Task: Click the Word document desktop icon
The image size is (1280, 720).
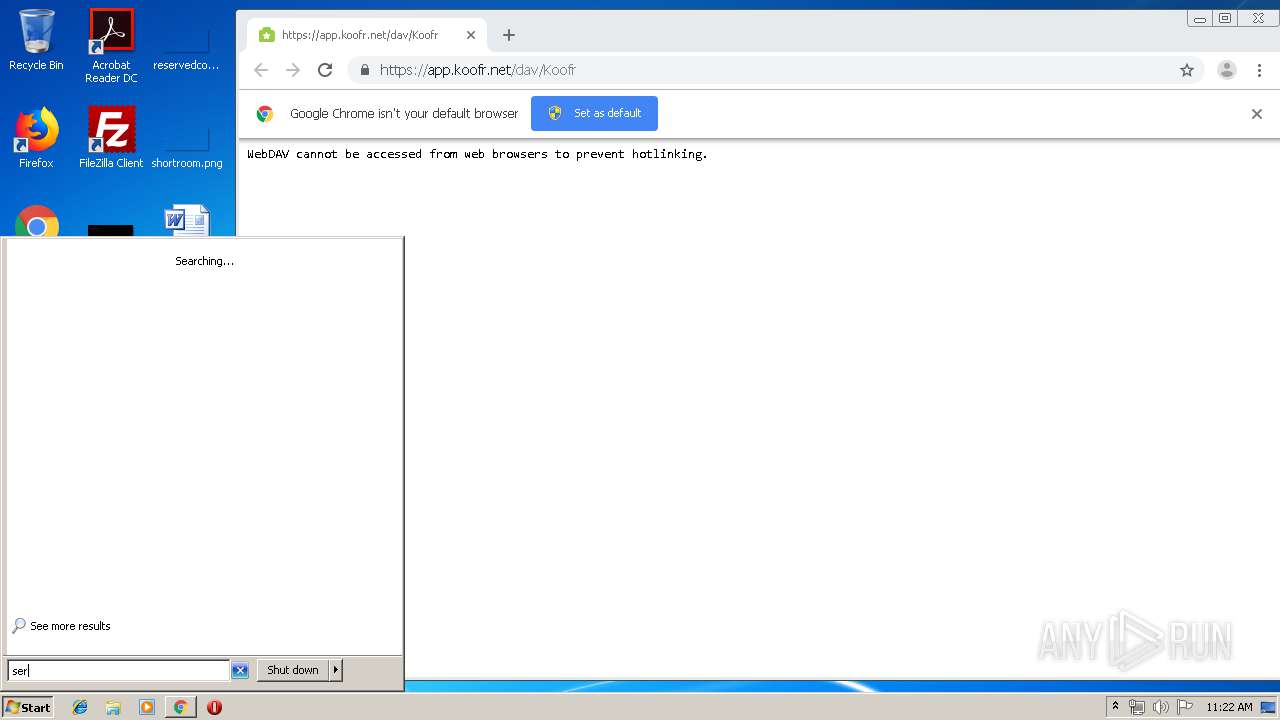Action: coord(187,221)
